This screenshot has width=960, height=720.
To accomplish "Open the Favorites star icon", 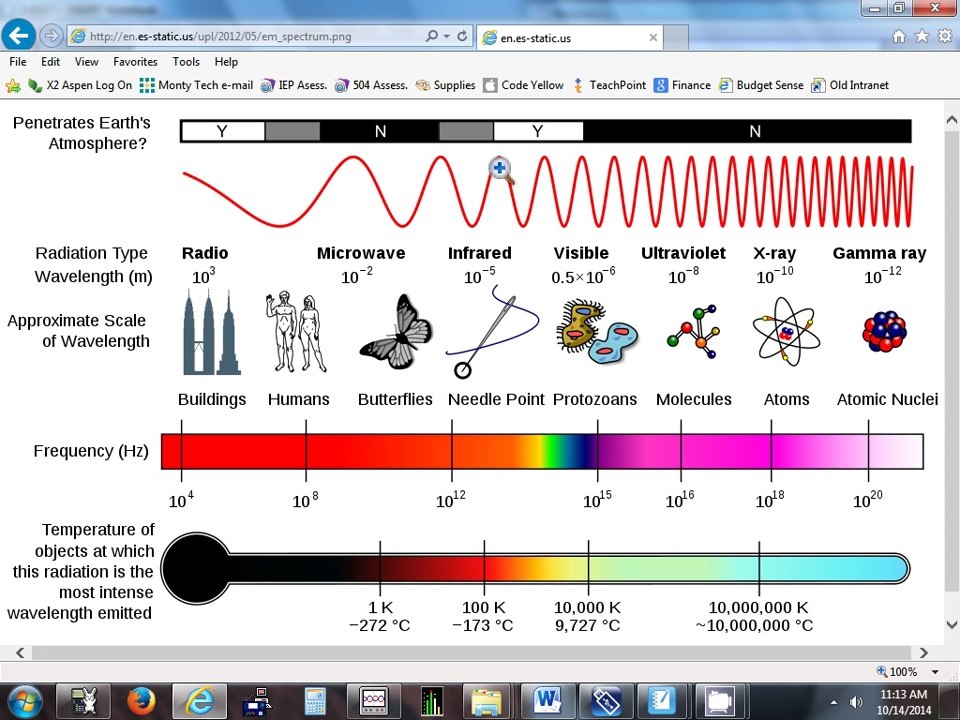I will [921, 36].
